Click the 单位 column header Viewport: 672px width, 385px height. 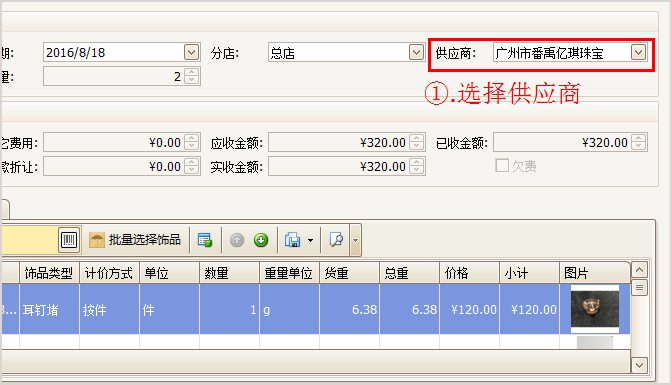169,273
